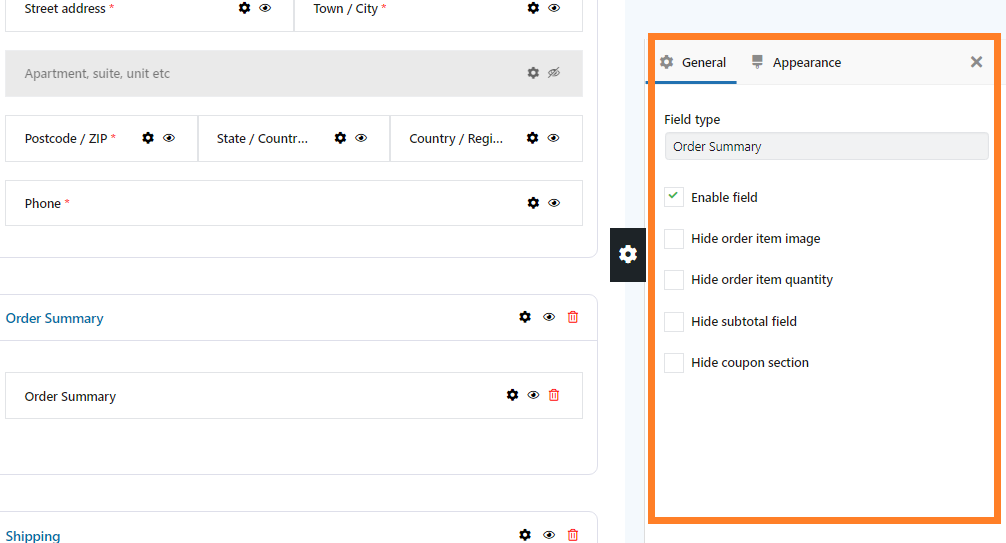Click the Field type Order Summary input
The height and width of the screenshot is (543, 1006).
coord(826,146)
